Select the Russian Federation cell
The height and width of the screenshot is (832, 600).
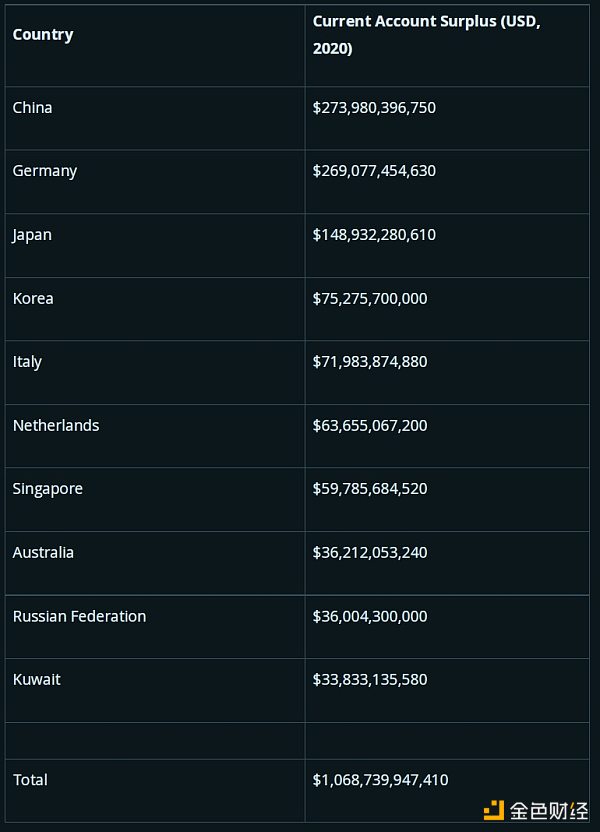(x=79, y=616)
